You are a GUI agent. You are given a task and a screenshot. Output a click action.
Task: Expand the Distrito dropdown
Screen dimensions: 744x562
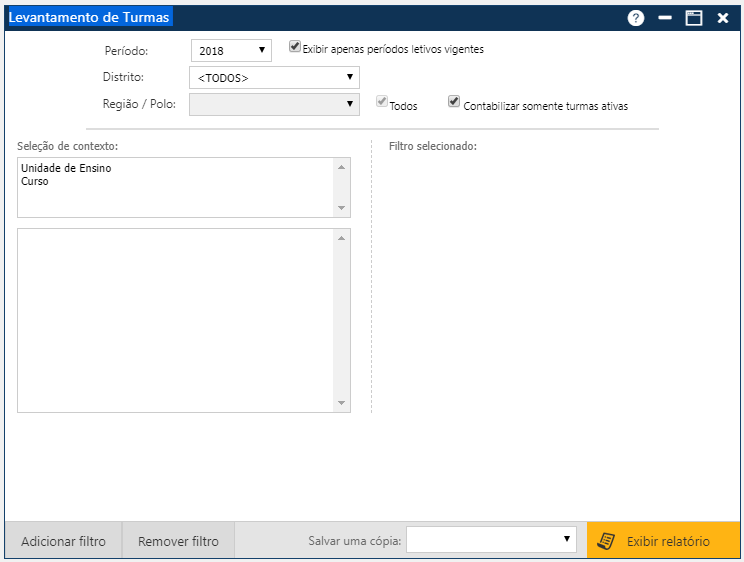click(274, 77)
